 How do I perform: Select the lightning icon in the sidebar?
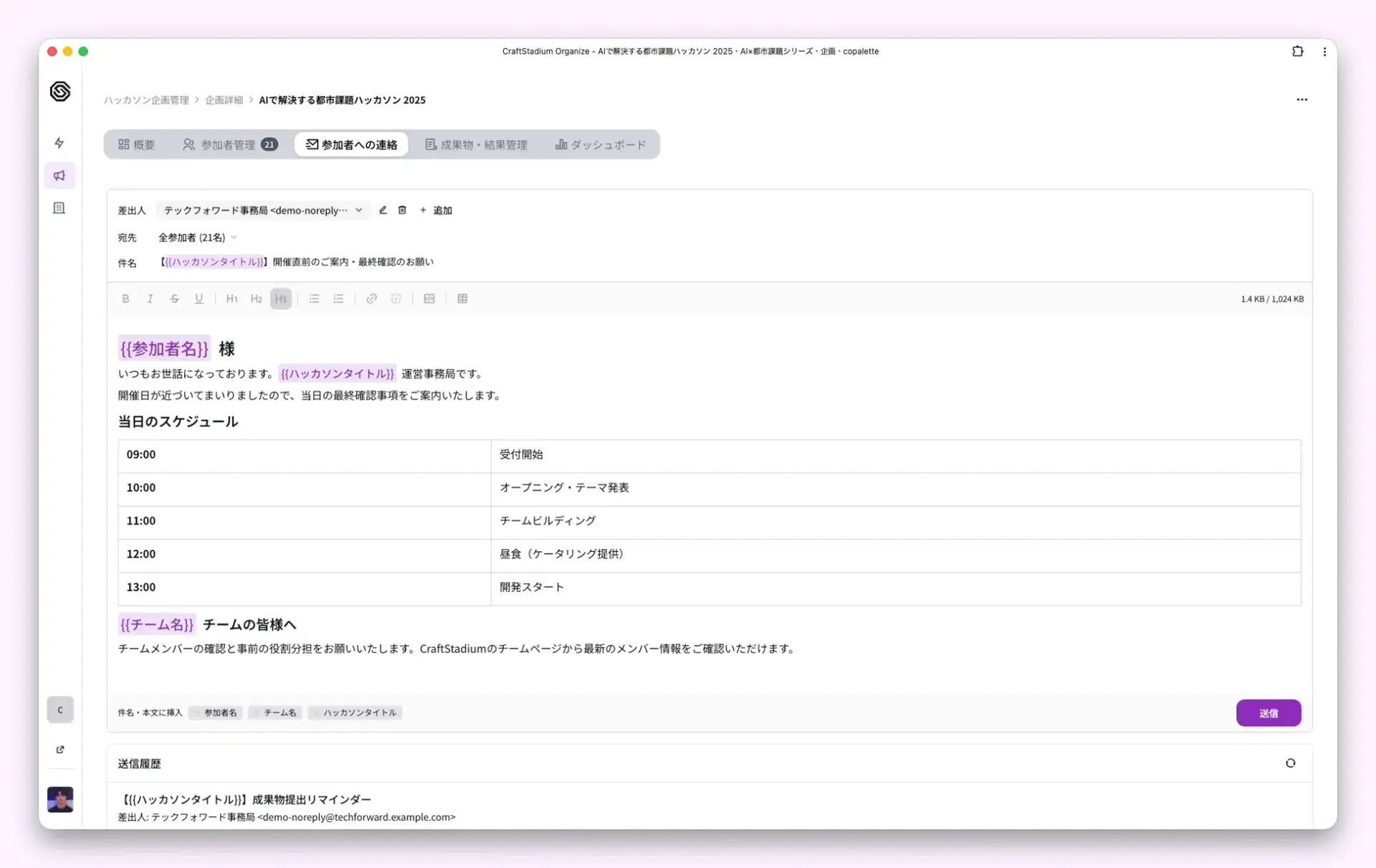[59, 143]
